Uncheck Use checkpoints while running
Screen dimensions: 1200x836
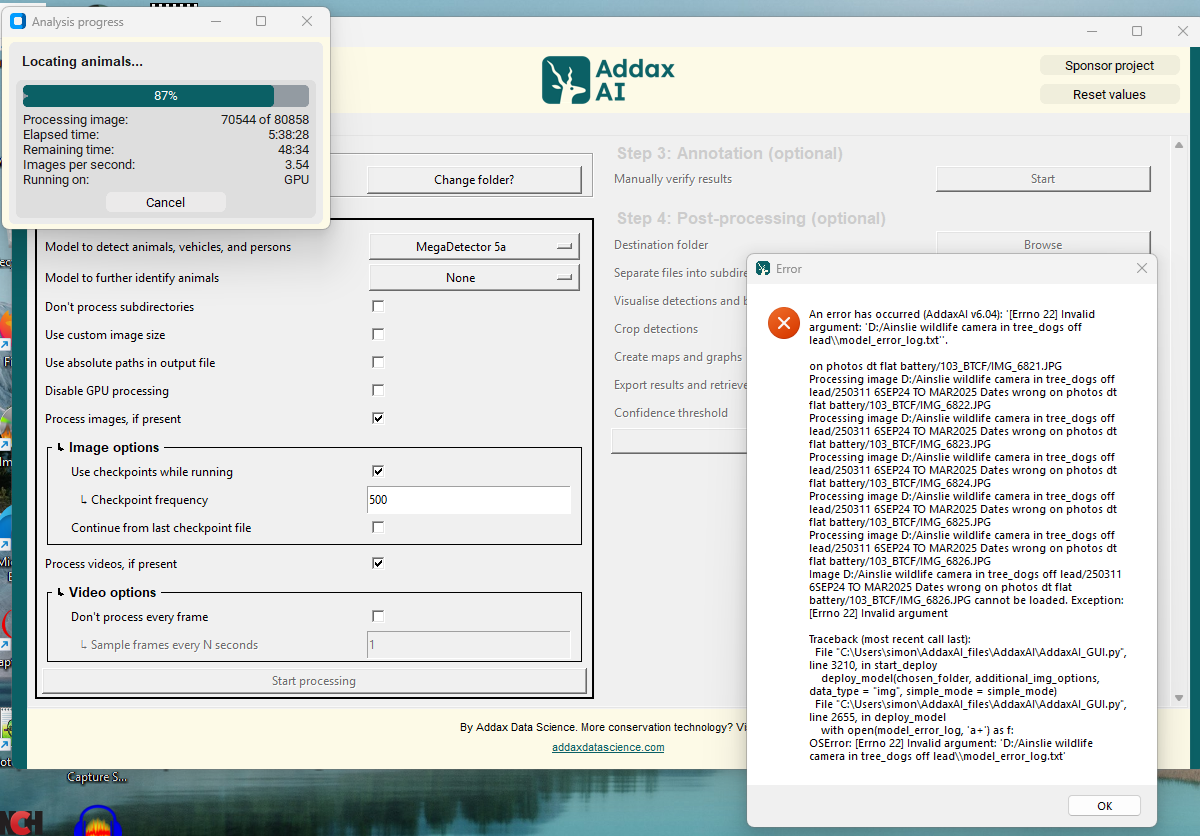378,471
